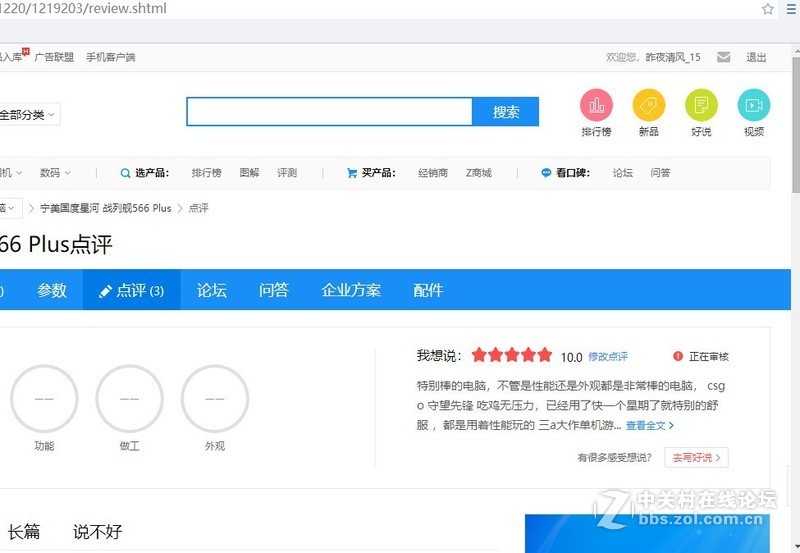Open the 昨夜清风_15 username link
The height and width of the screenshot is (553, 800).
673,57
